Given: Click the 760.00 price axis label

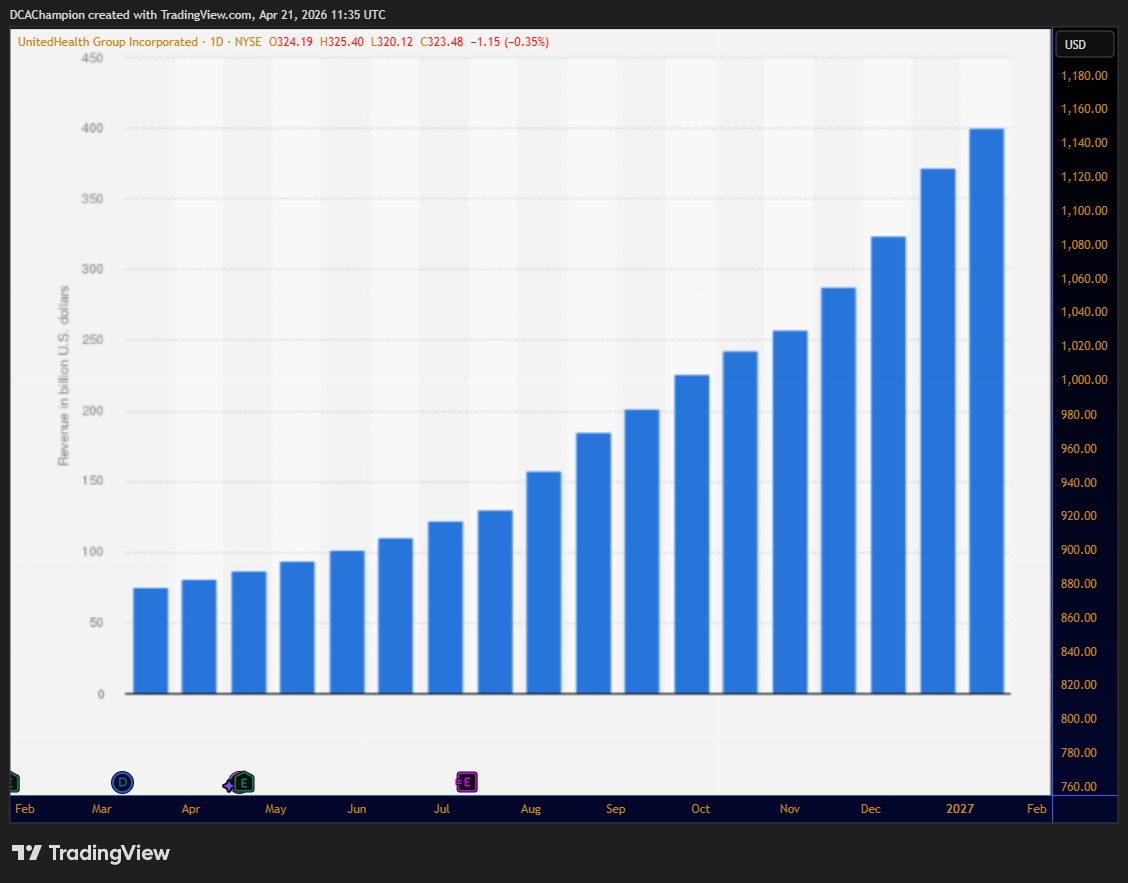Looking at the screenshot, I should [1079, 786].
